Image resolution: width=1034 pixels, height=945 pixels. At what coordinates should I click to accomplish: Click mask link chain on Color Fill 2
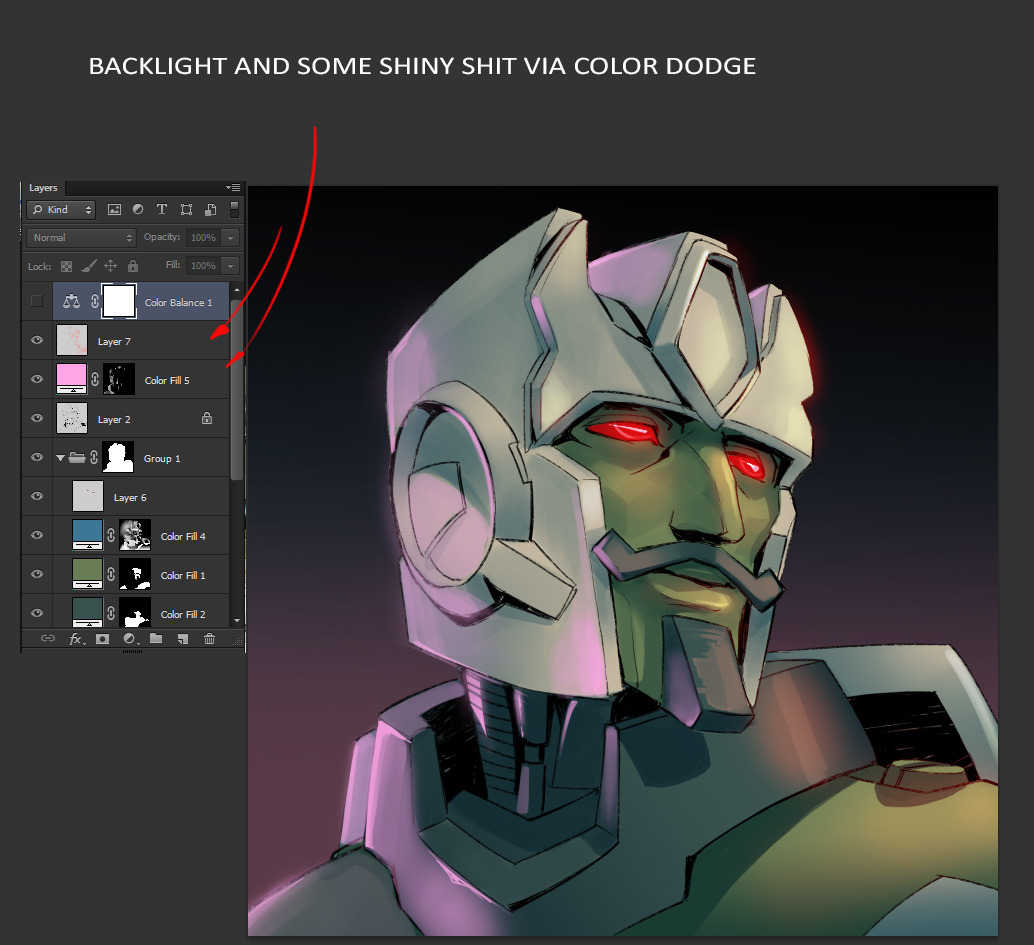coord(111,613)
